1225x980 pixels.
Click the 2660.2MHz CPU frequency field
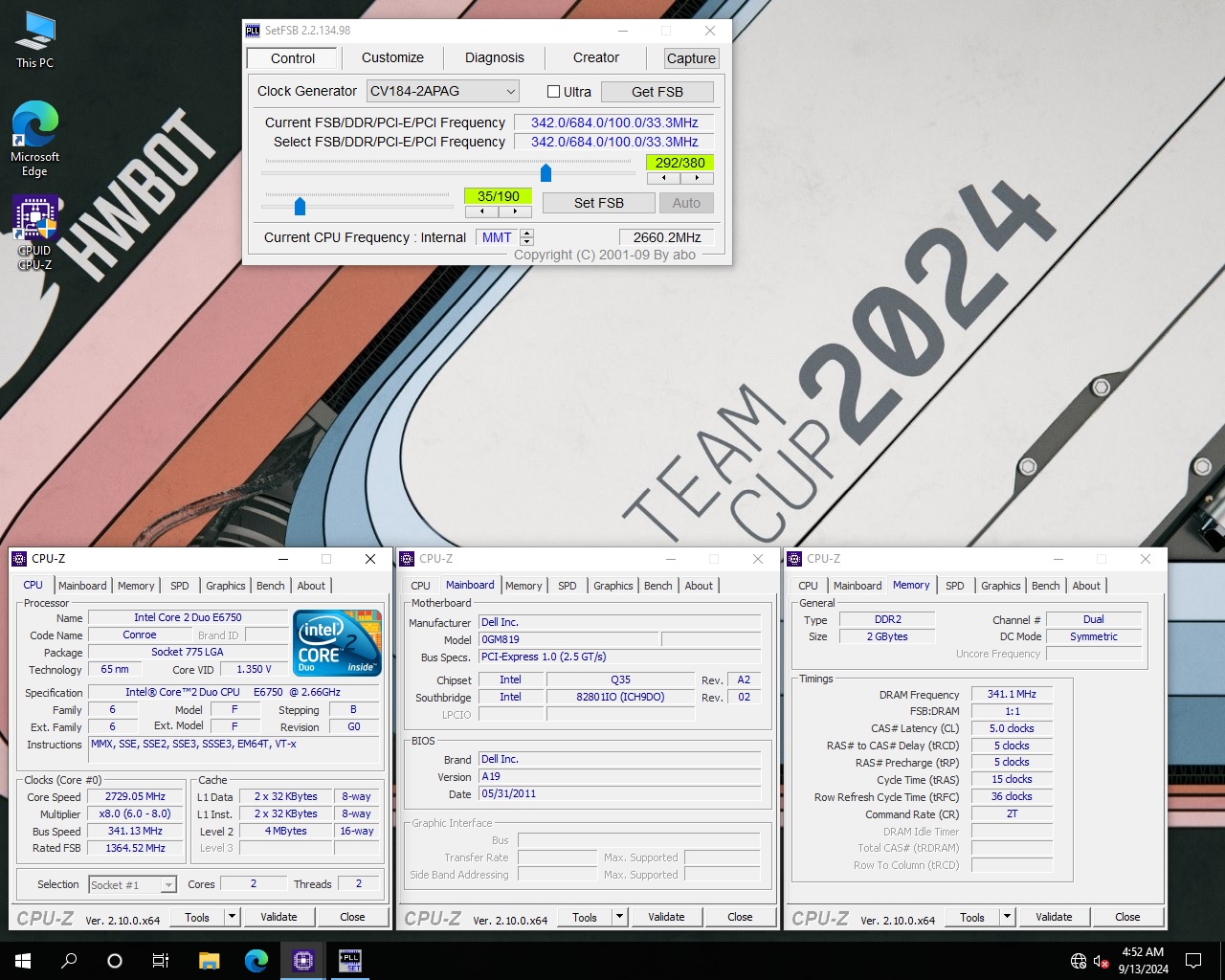[666, 237]
